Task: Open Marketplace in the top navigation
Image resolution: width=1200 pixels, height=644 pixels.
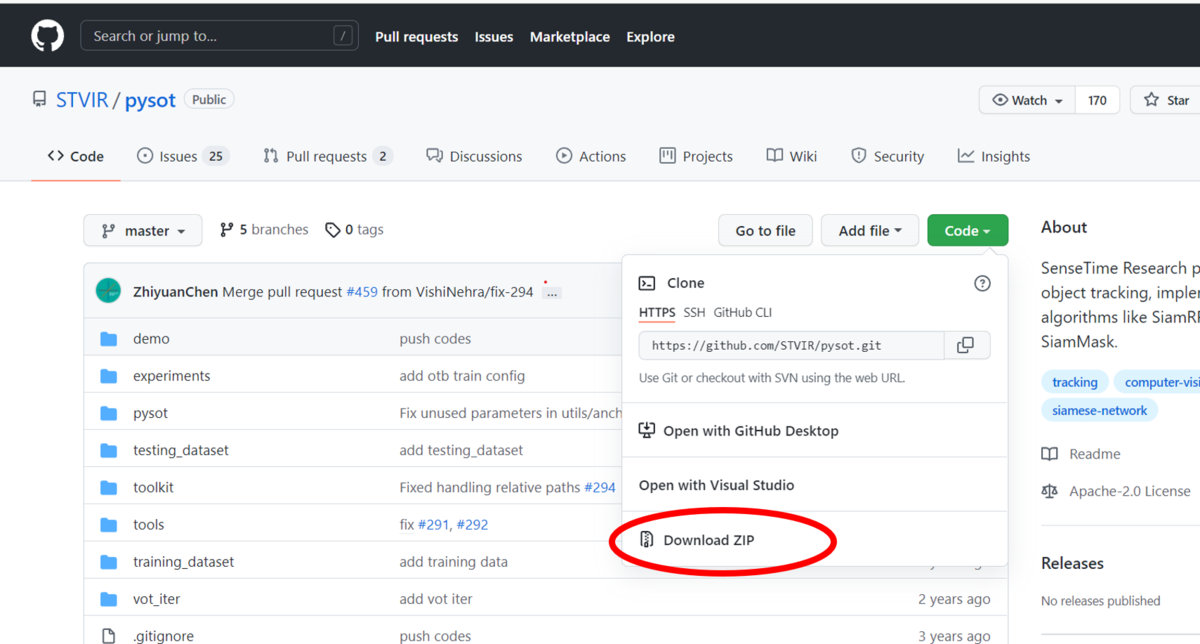Action: coord(570,37)
